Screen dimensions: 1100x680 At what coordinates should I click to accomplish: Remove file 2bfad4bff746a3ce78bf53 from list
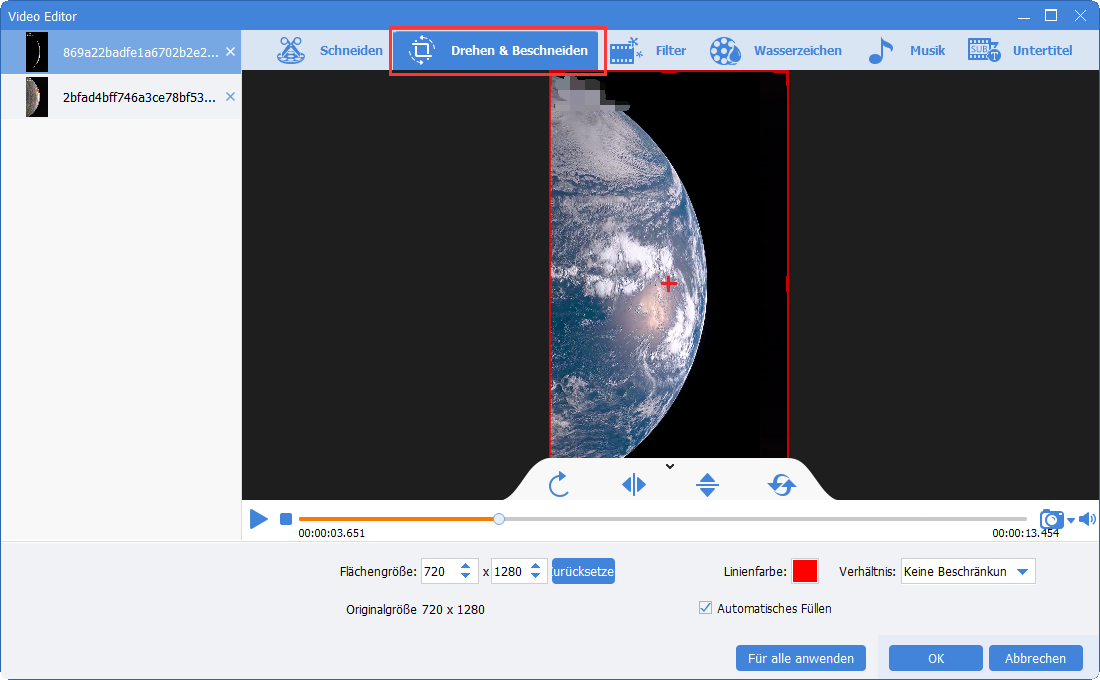[x=230, y=97]
